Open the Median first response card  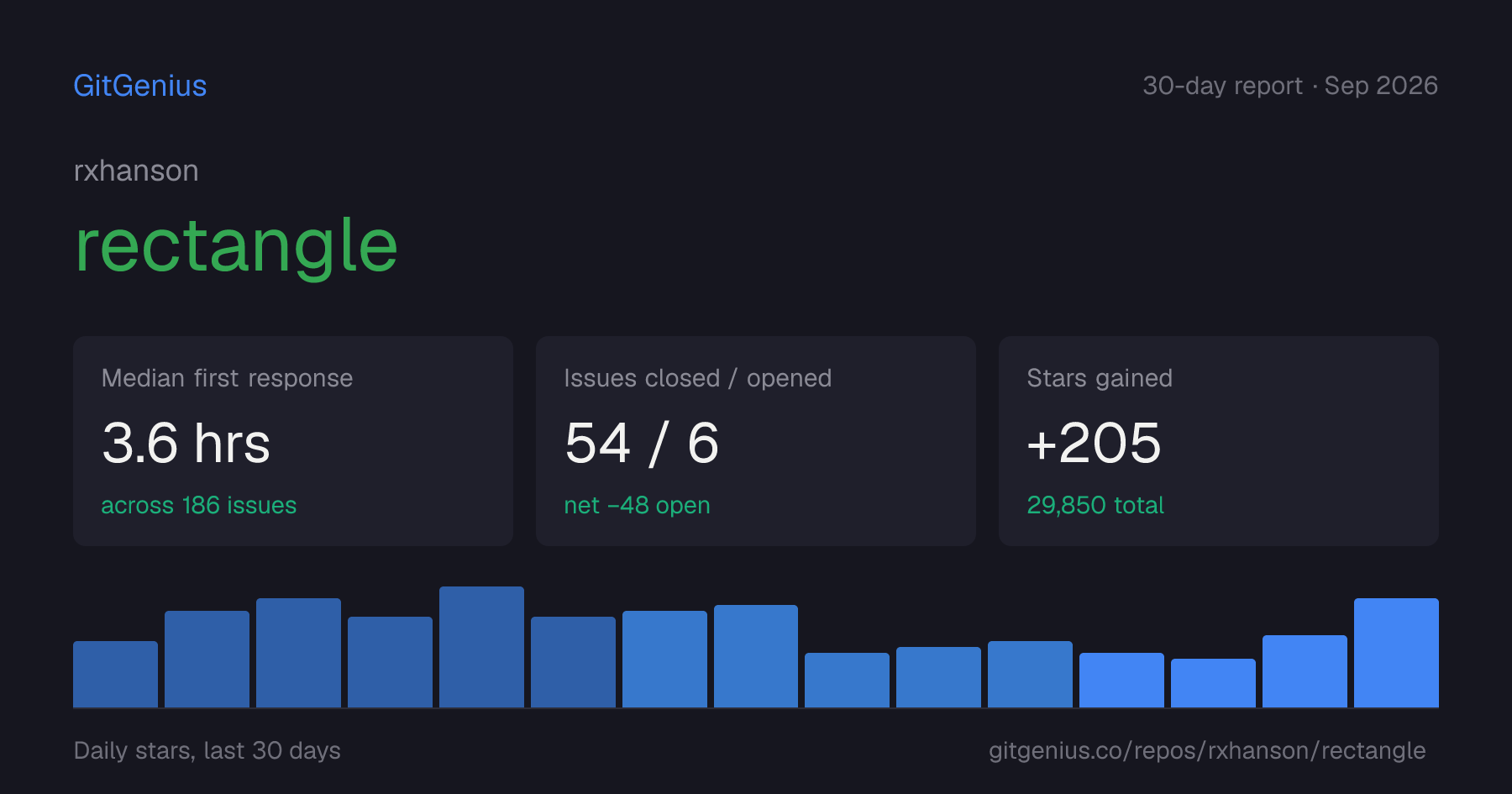point(293,441)
